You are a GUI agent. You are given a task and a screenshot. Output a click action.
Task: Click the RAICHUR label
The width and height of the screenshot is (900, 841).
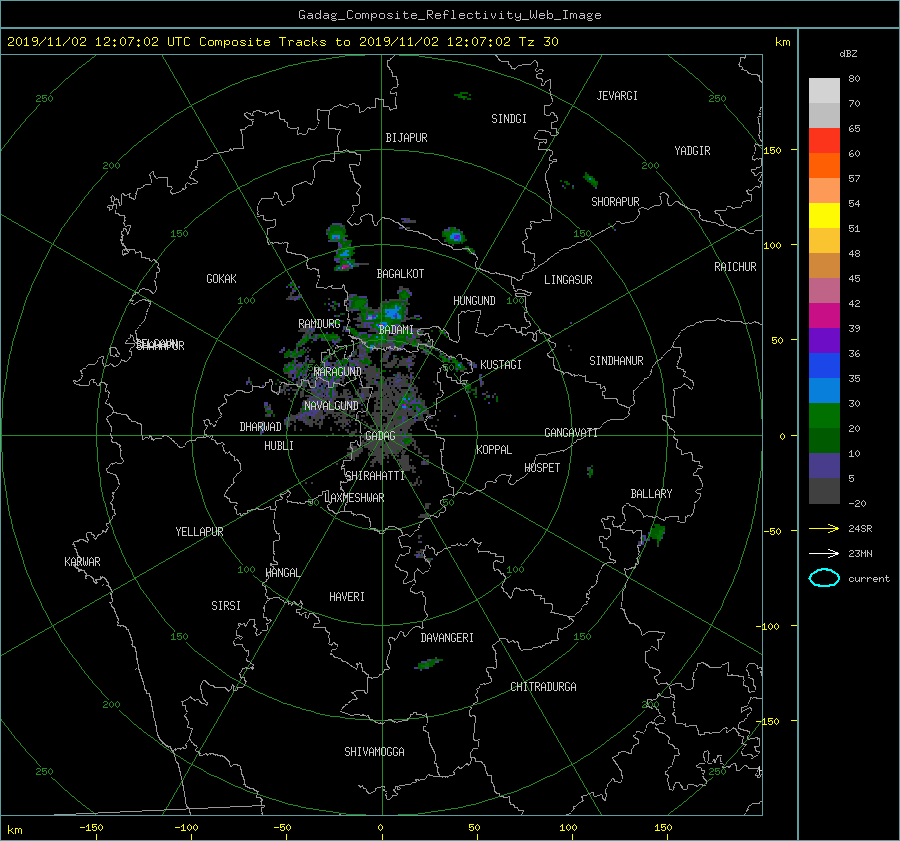tap(735, 267)
